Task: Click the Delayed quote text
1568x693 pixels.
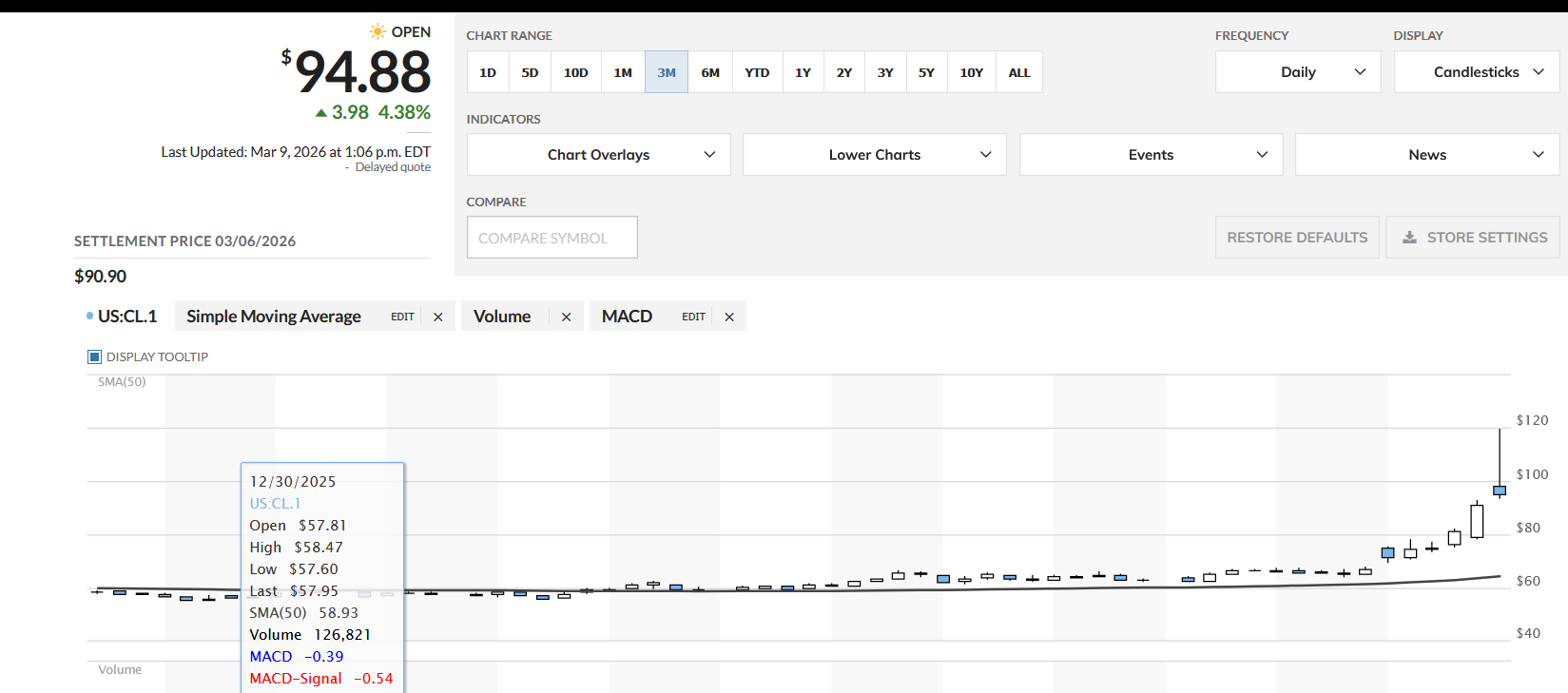Action: [393, 167]
